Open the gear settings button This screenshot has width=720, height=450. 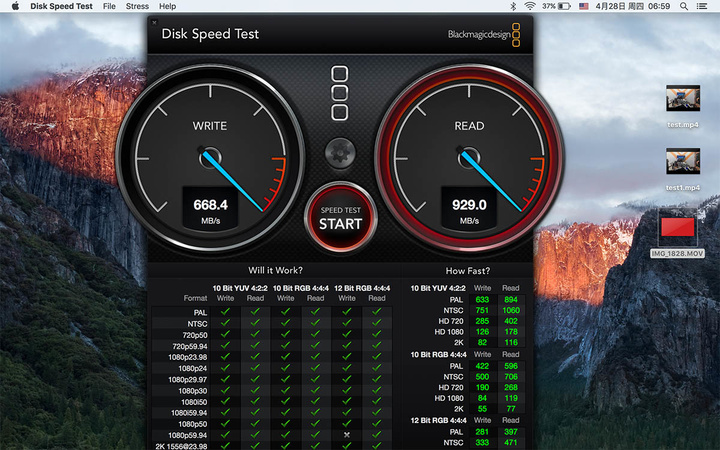click(x=340, y=153)
